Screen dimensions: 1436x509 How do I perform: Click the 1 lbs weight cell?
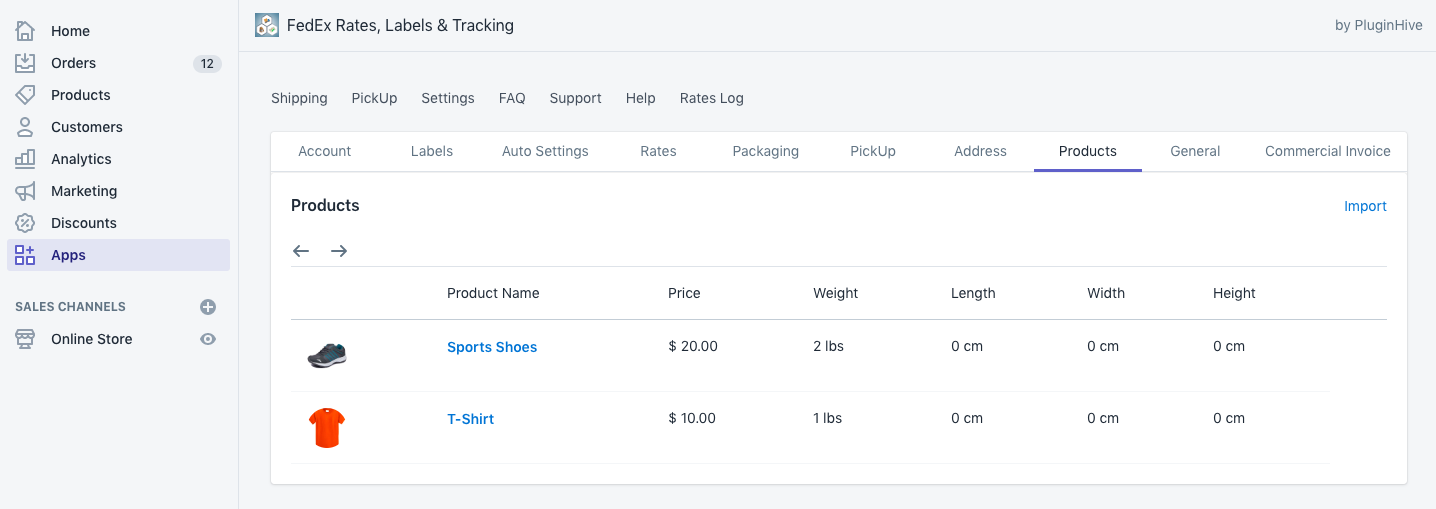click(x=827, y=418)
